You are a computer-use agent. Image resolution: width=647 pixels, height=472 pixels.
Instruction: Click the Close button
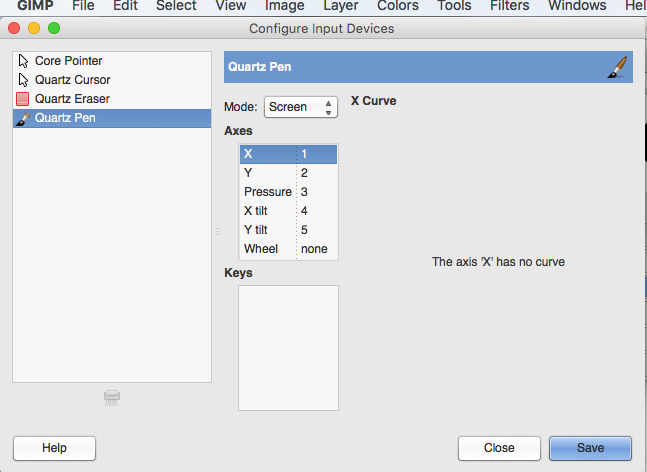click(x=499, y=448)
